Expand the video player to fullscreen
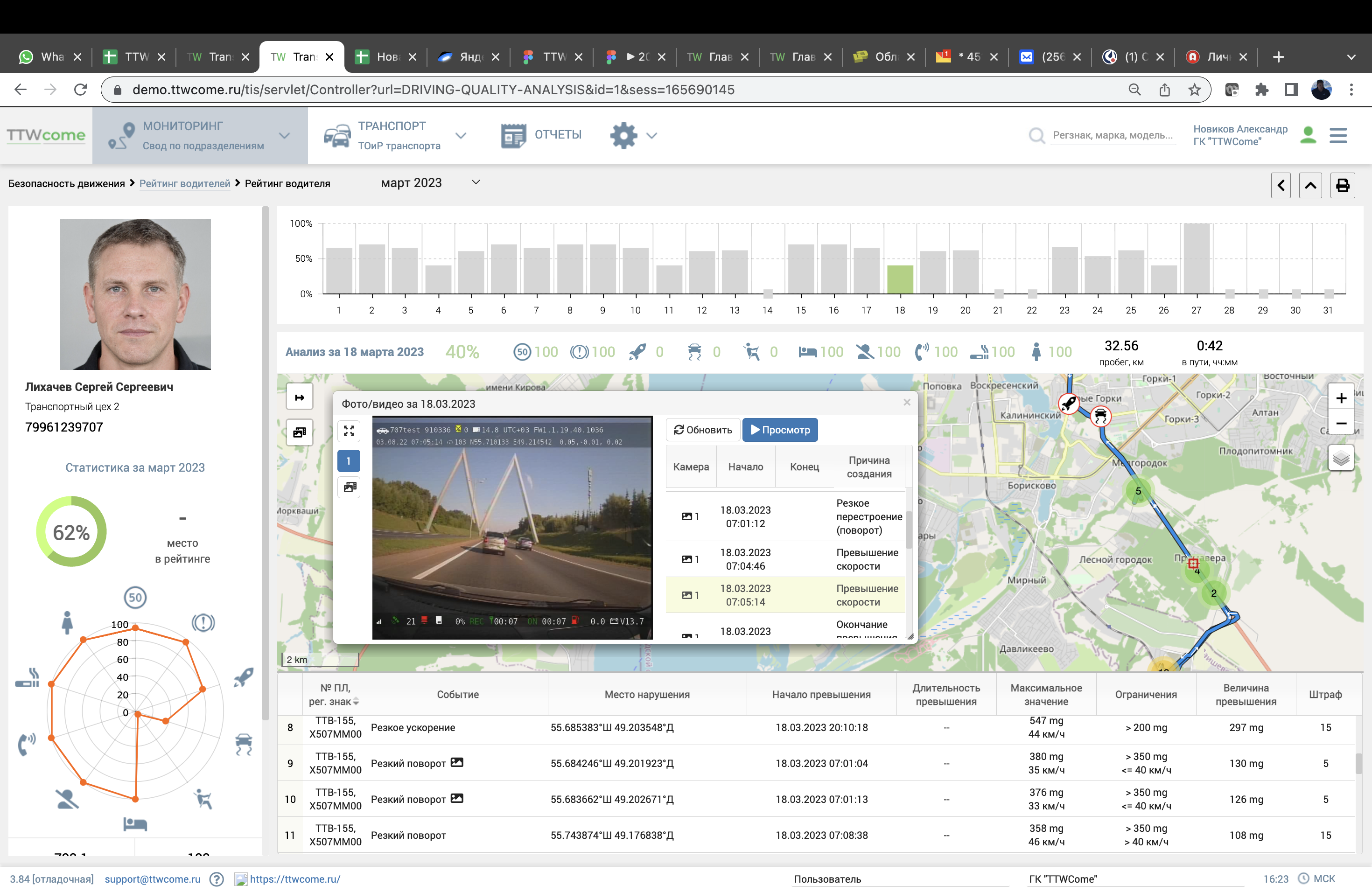This screenshot has width=1372, height=892. click(349, 431)
